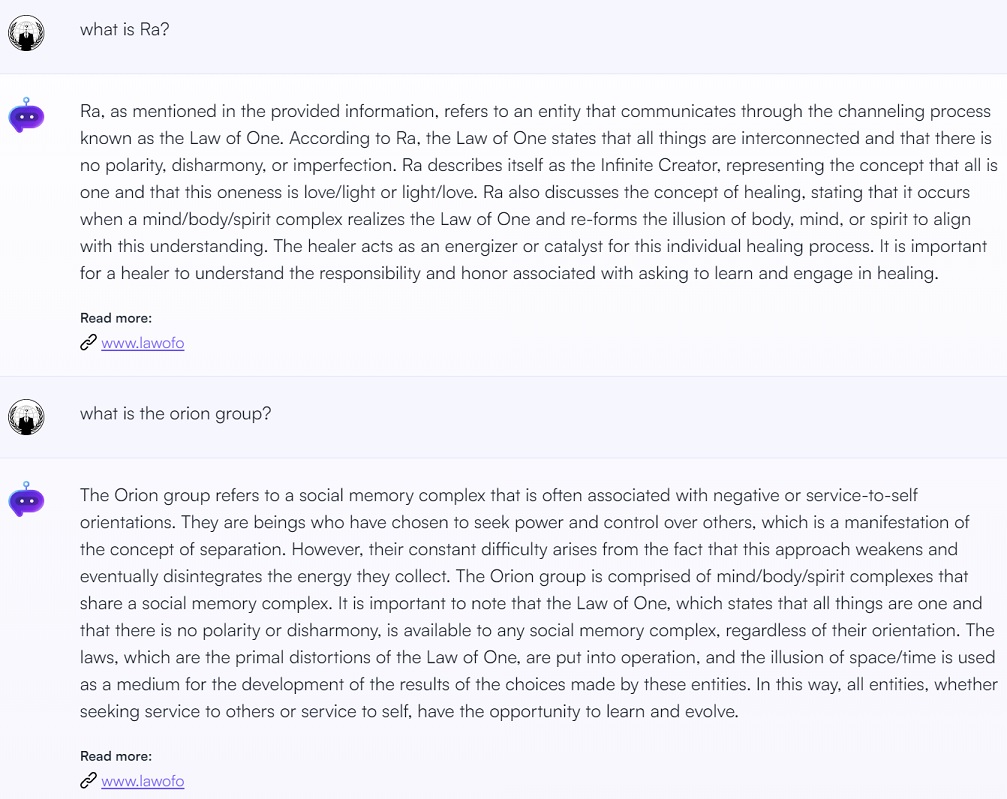Click the chain link icon under the Ra answer
Viewport: 1007px width, 799px height.
pos(88,343)
